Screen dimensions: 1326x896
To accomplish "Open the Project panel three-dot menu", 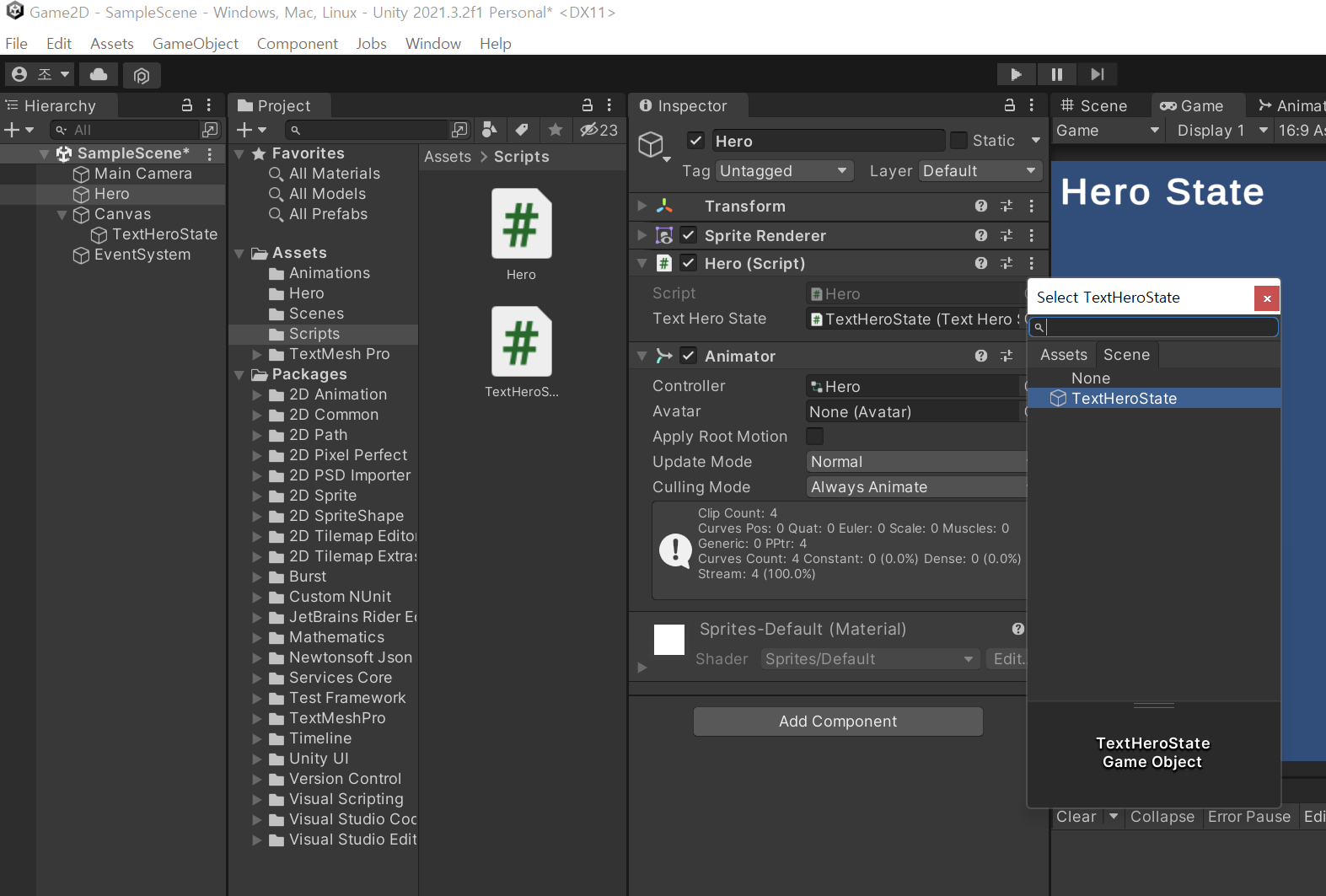I will pyautogui.click(x=609, y=105).
